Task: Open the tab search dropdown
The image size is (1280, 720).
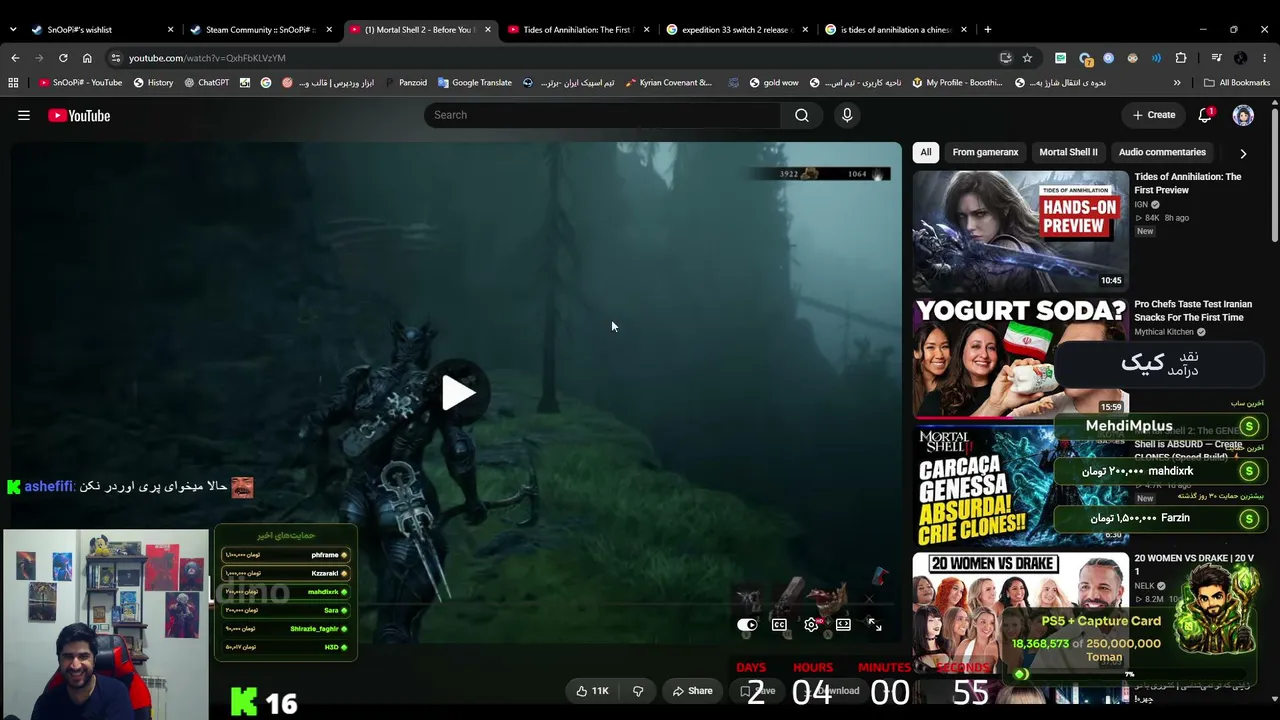Action: pos(12,30)
